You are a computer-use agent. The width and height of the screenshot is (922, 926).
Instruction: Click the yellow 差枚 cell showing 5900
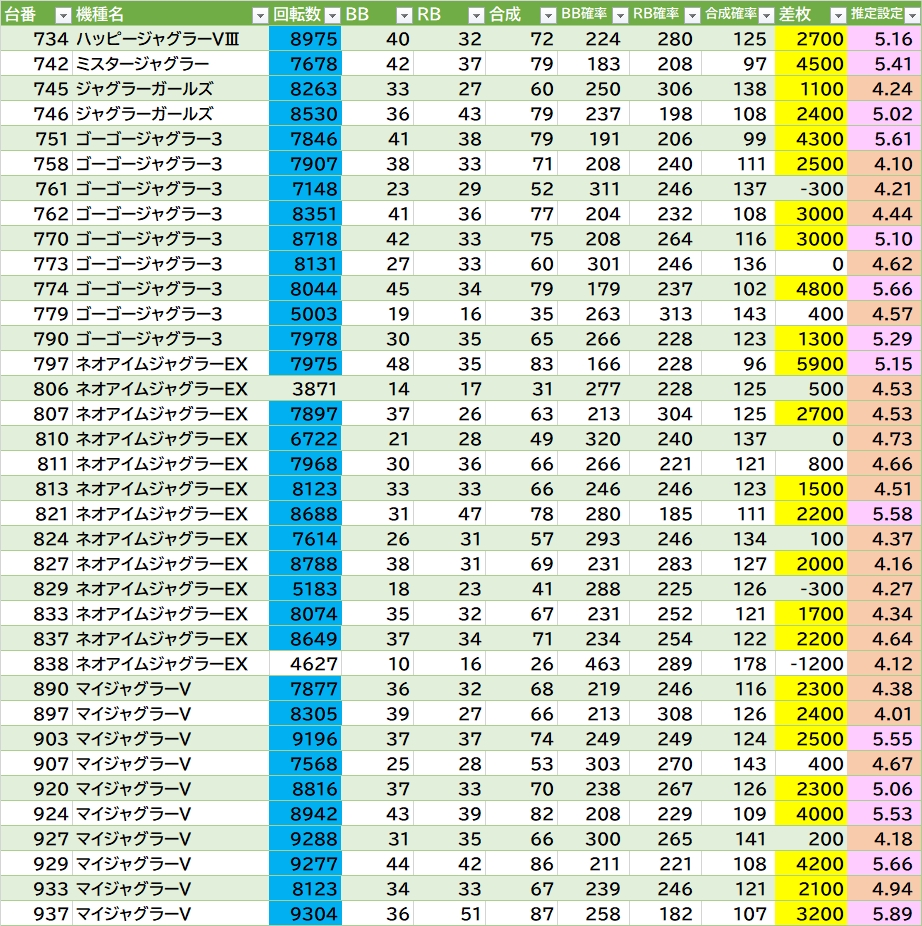[811, 364]
